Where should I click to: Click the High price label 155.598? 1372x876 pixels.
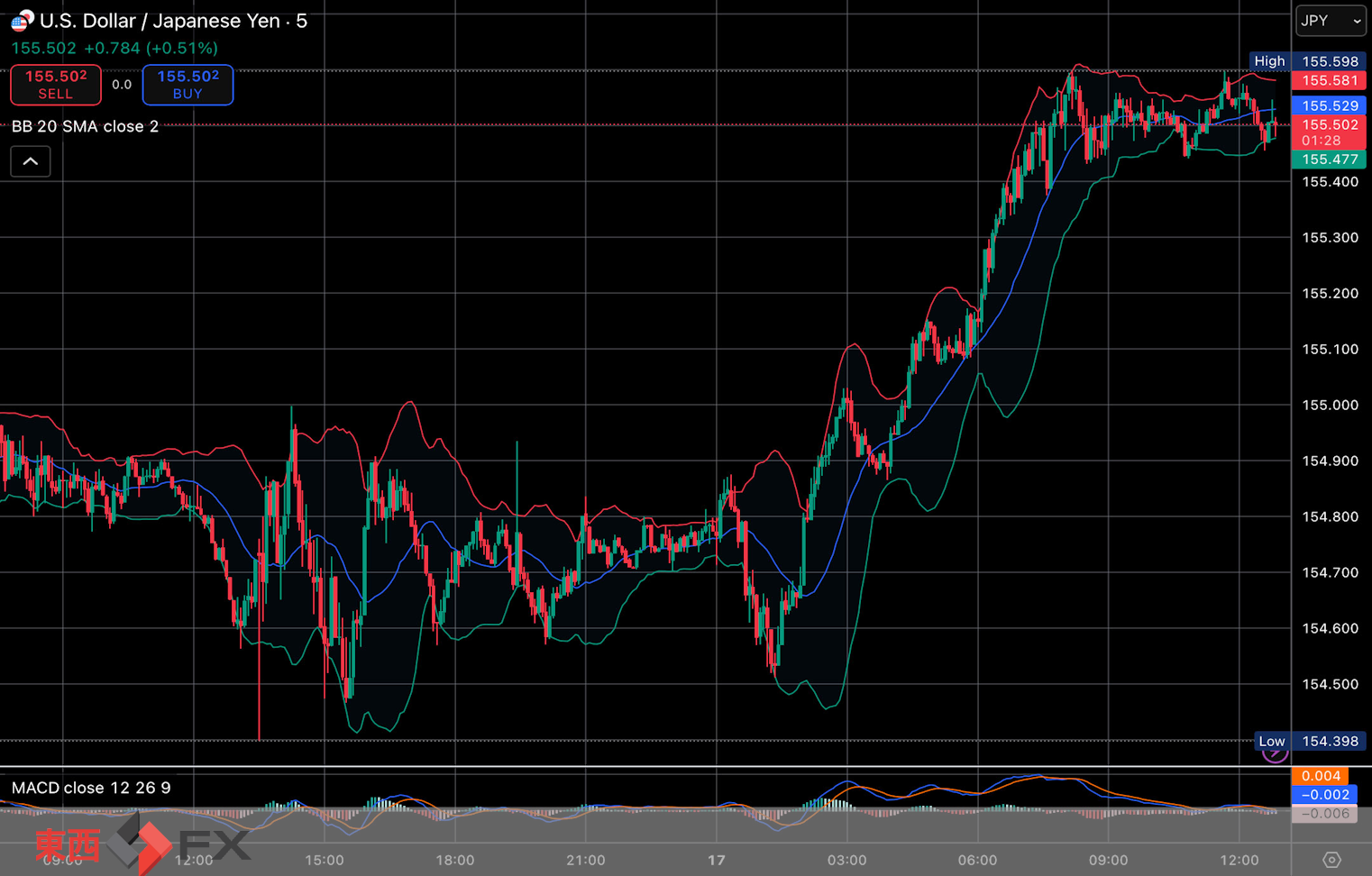click(x=1330, y=61)
